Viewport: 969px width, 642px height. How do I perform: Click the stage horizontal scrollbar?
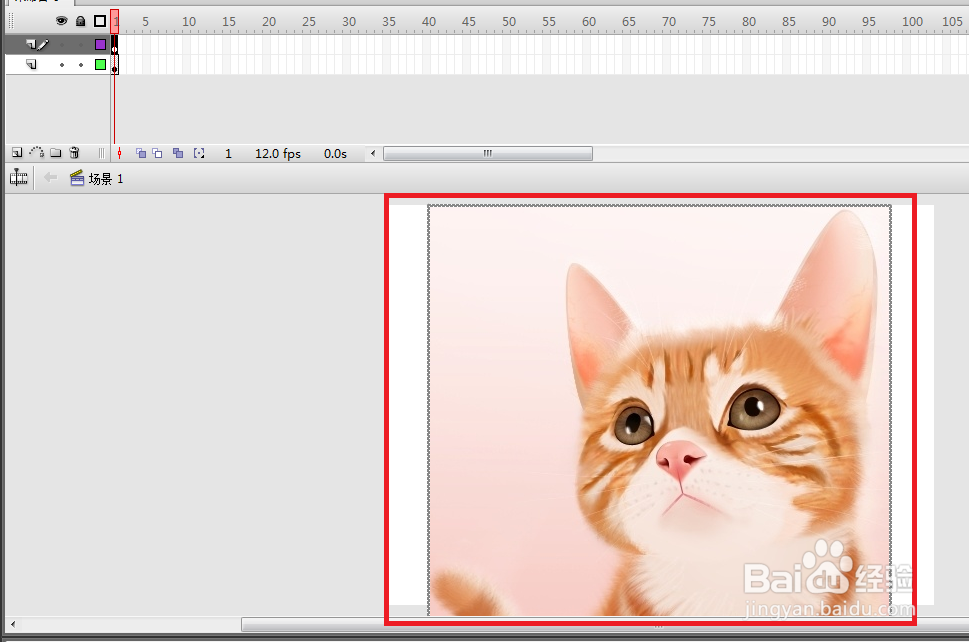[605, 625]
